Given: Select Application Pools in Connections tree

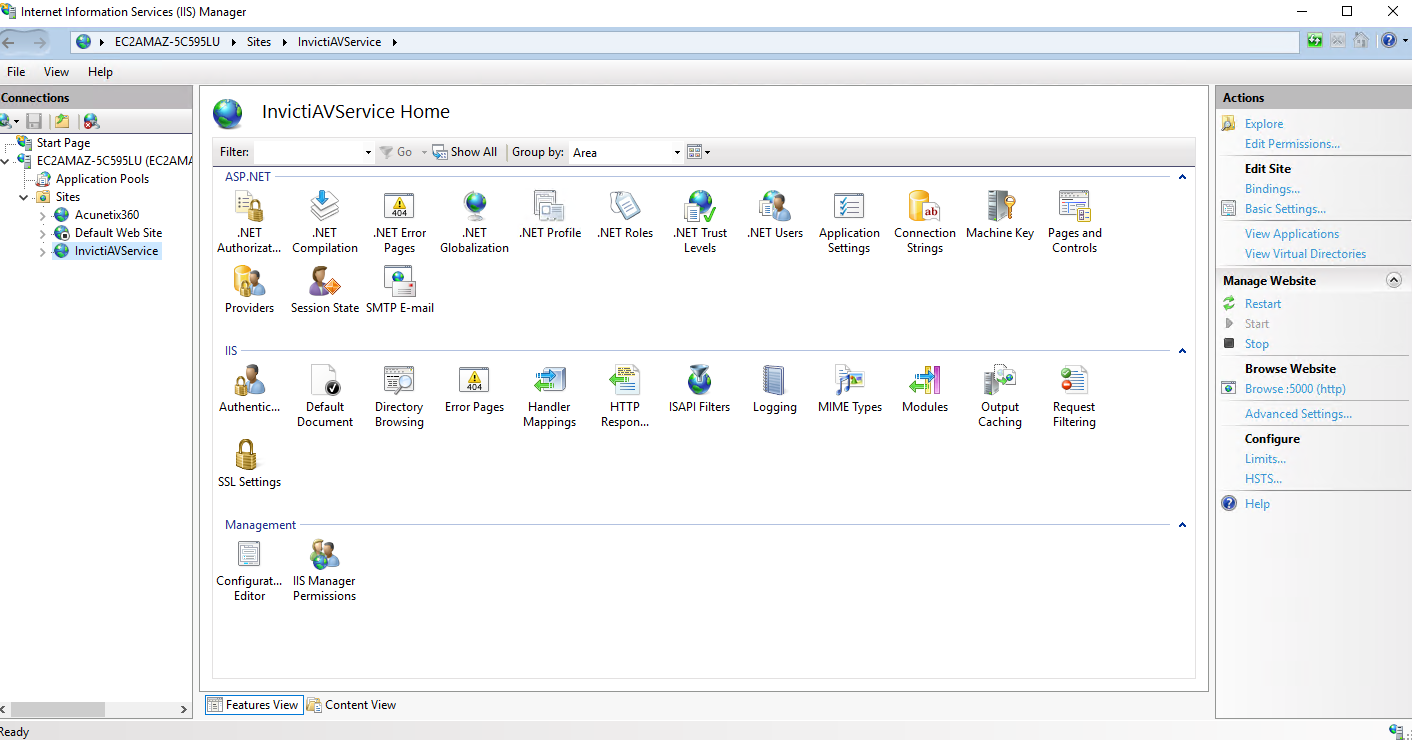Looking at the screenshot, I should pyautogui.click(x=102, y=179).
